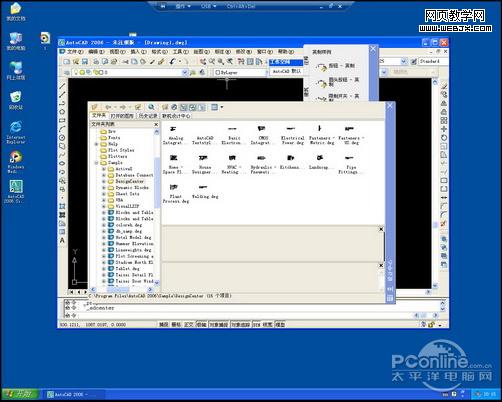Switch to 历史记录 tab in DesignCenter
The height and width of the screenshot is (402, 502).
coord(148,116)
